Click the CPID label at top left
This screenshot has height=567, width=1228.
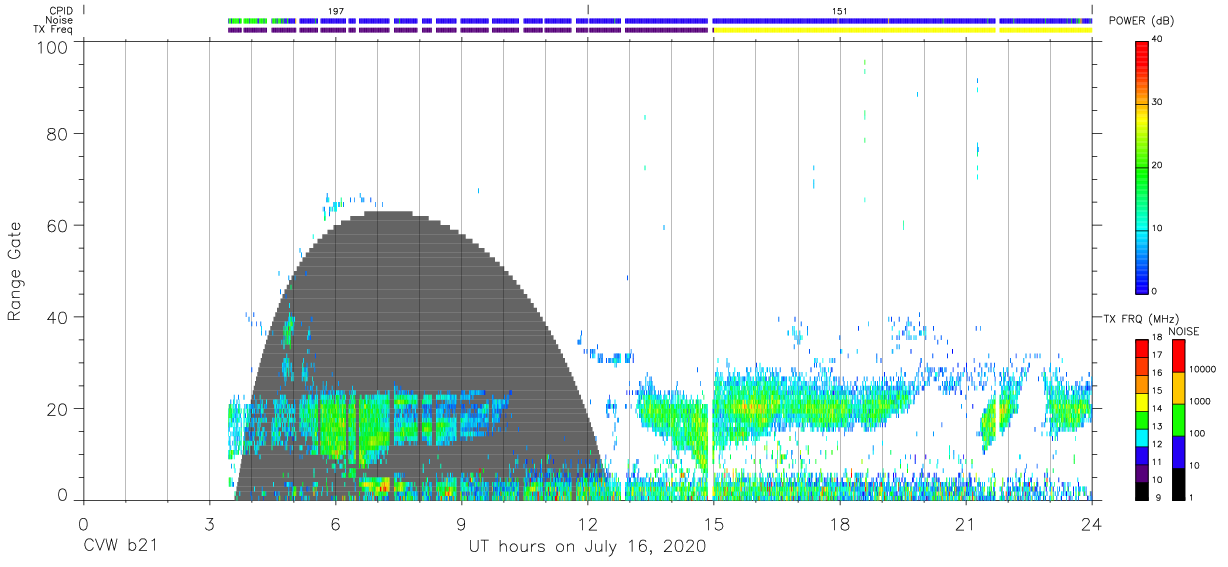tap(62, 10)
